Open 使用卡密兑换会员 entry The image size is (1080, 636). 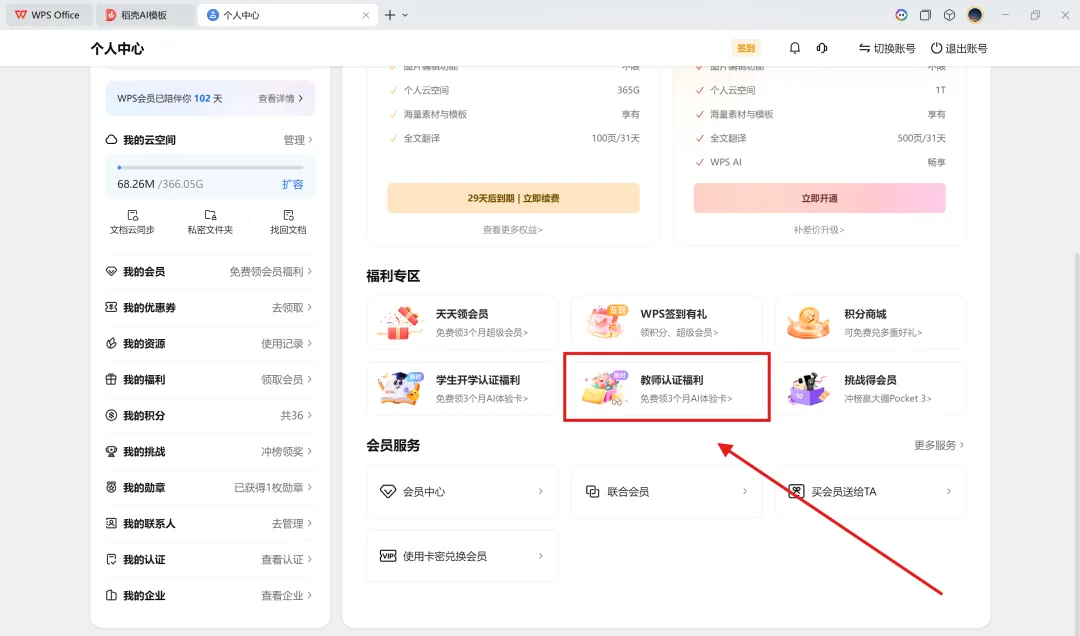[462, 555]
